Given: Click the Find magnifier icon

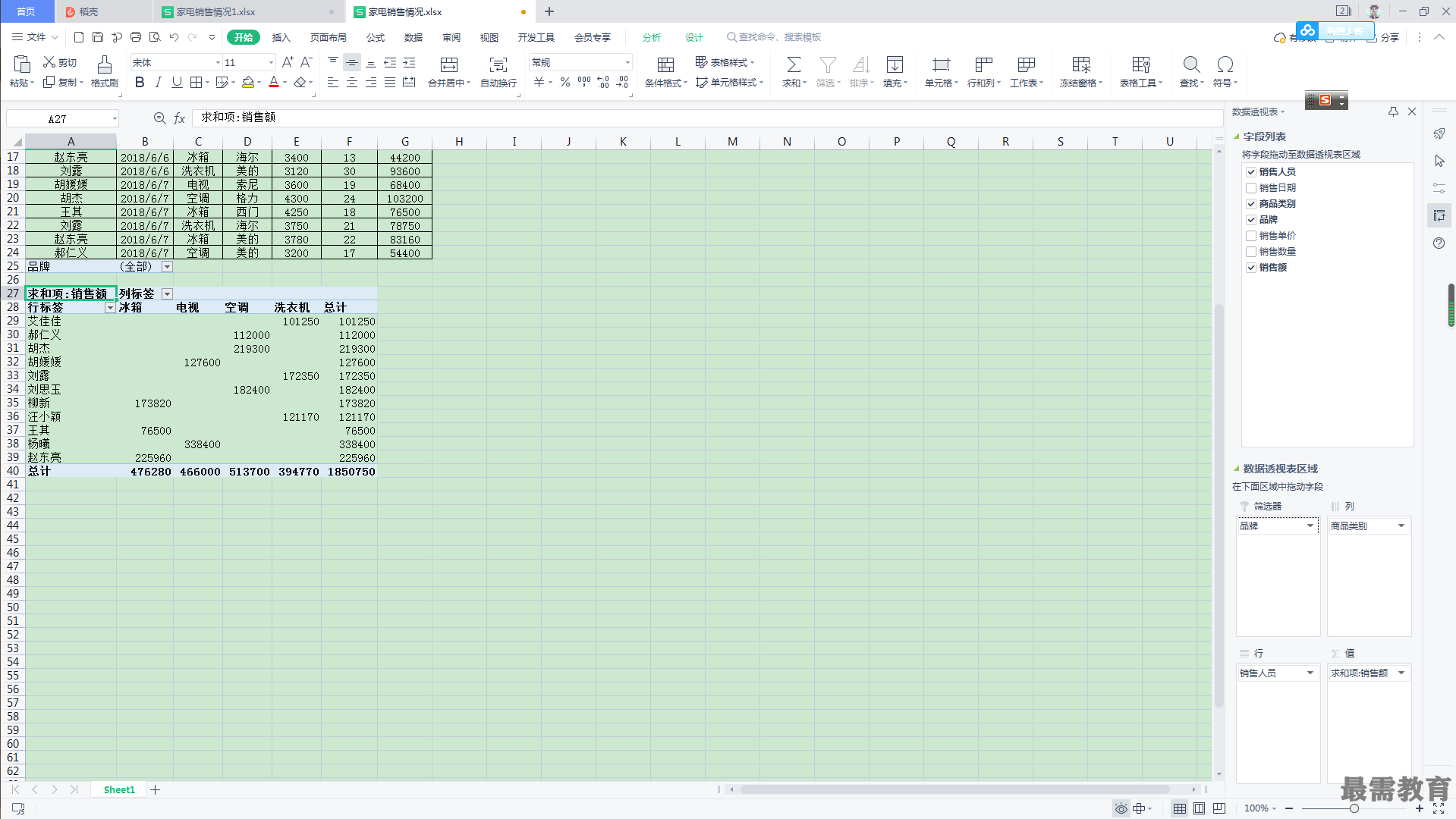Looking at the screenshot, I should click(1191, 64).
